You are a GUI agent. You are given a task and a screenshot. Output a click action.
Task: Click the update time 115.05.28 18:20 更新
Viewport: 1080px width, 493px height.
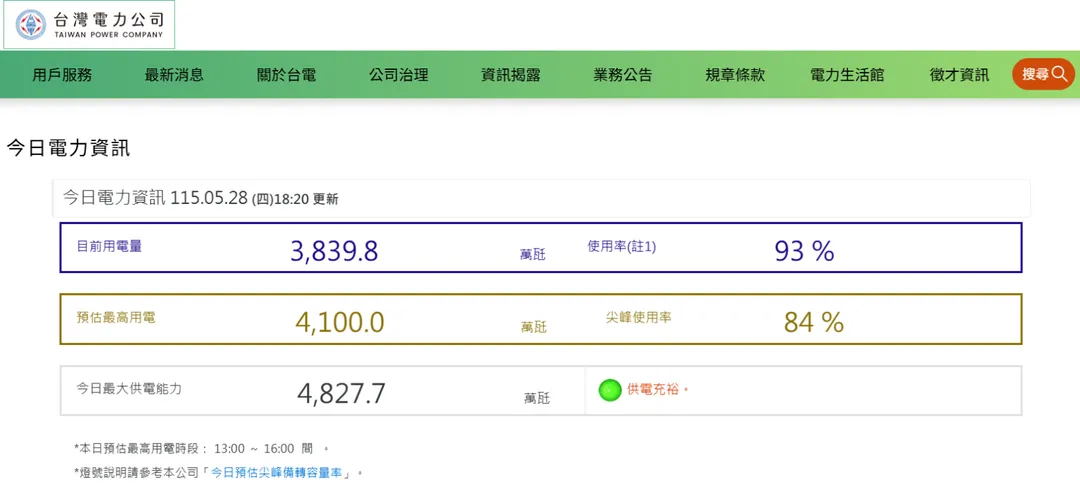(254, 199)
